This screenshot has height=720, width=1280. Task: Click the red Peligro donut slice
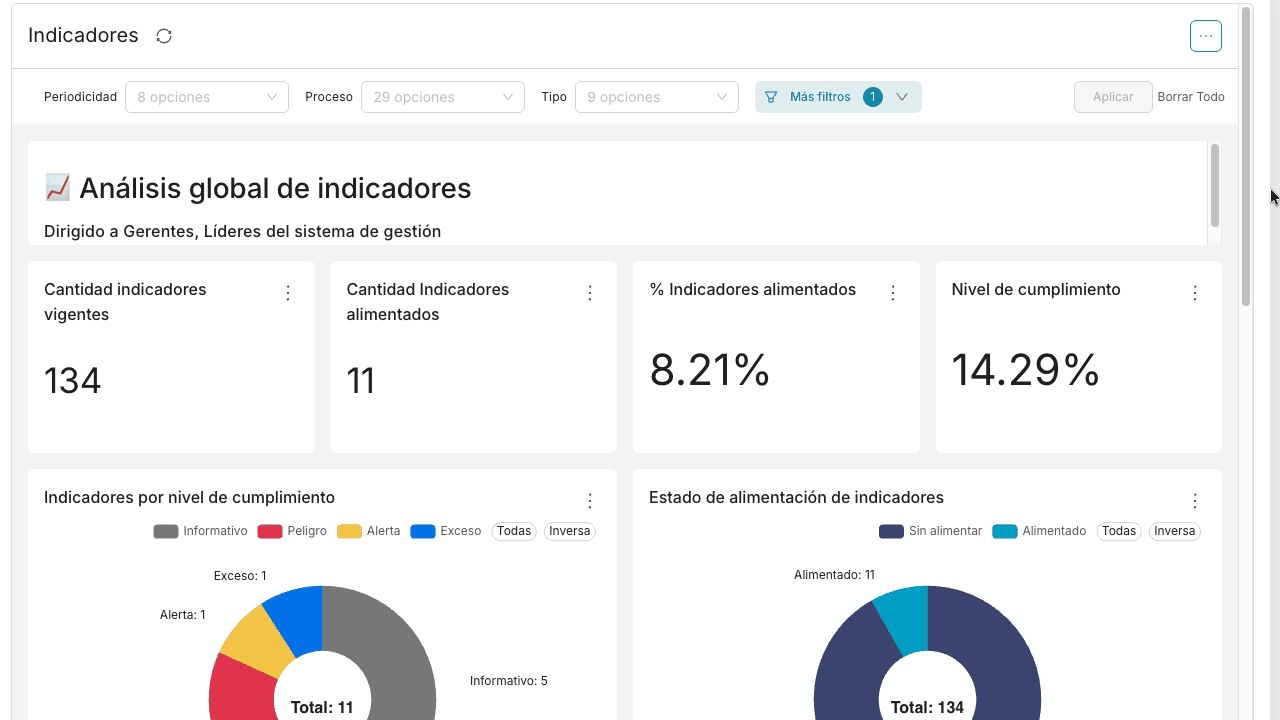tap(240, 696)
